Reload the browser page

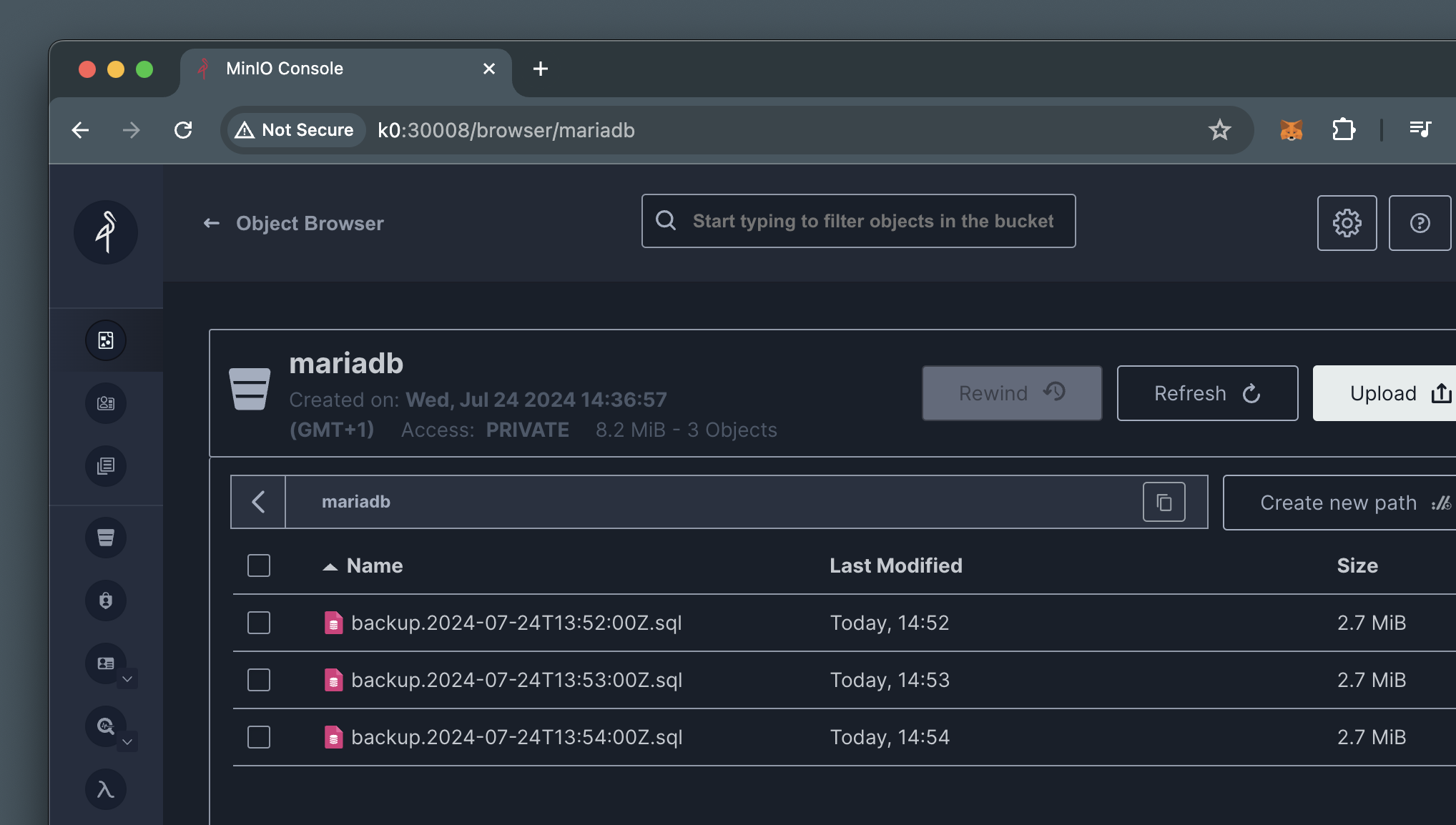coord(183,130)
